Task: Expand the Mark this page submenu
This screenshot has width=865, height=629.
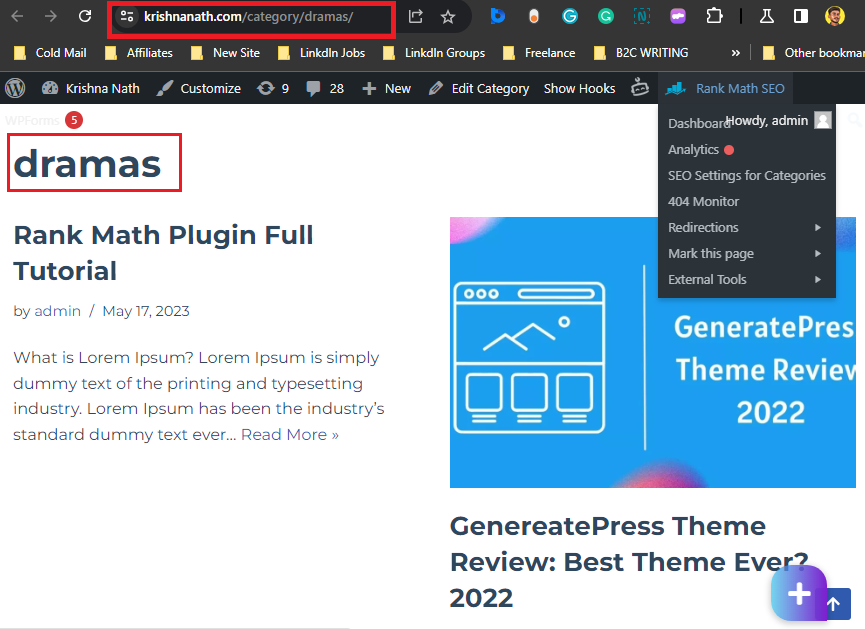Action: coord(746,253)
